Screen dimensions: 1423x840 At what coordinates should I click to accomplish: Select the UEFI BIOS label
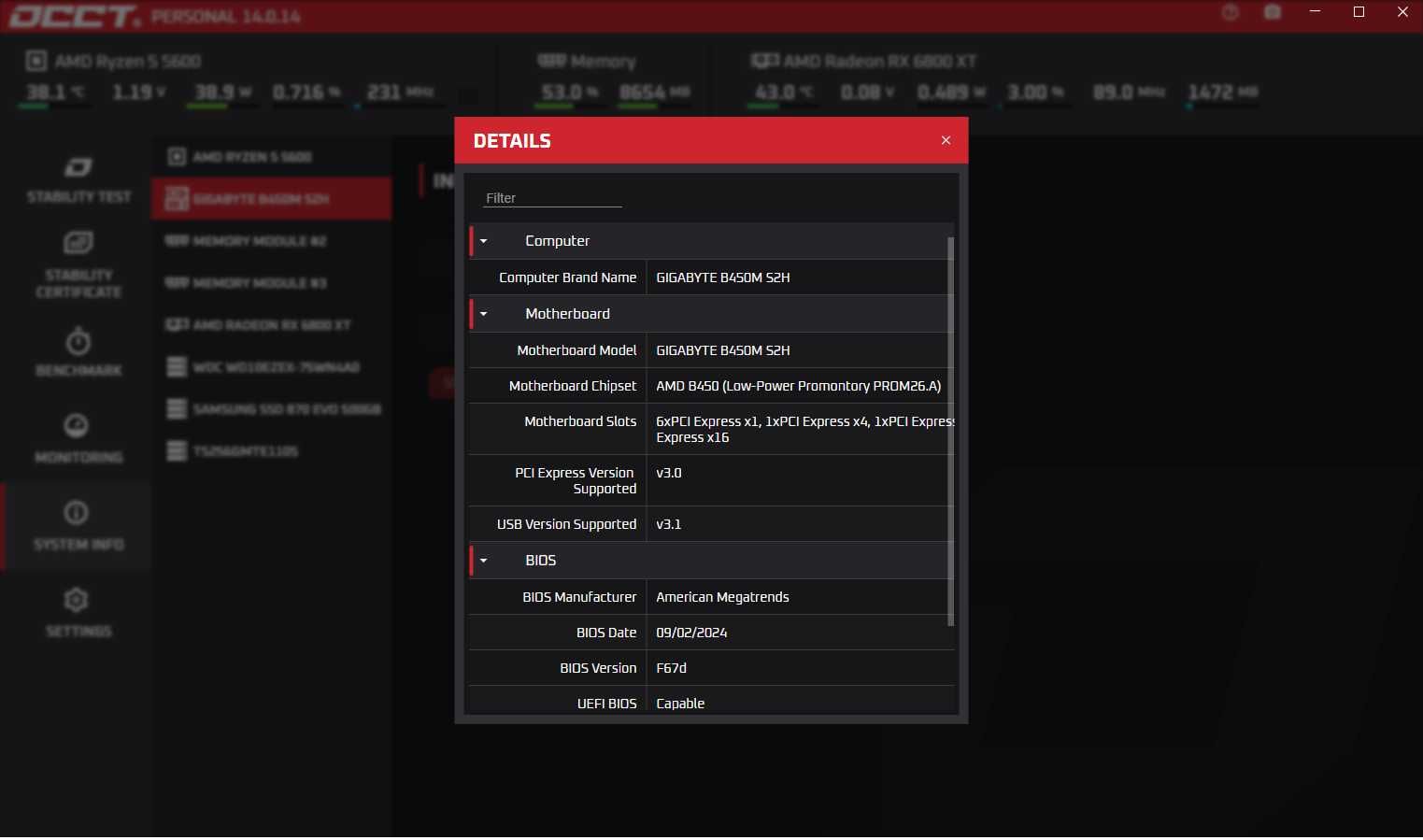(606, 704)
